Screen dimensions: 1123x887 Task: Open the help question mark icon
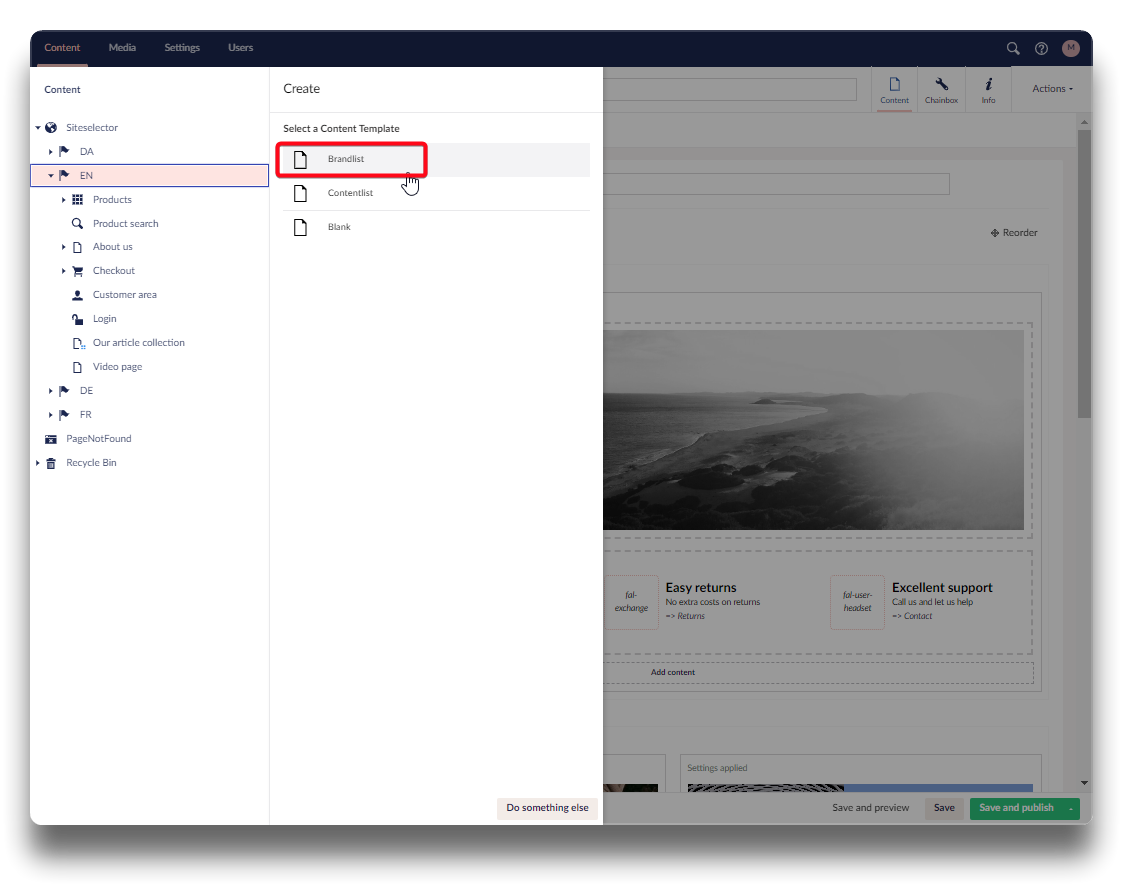click(x=1041, y=48)
